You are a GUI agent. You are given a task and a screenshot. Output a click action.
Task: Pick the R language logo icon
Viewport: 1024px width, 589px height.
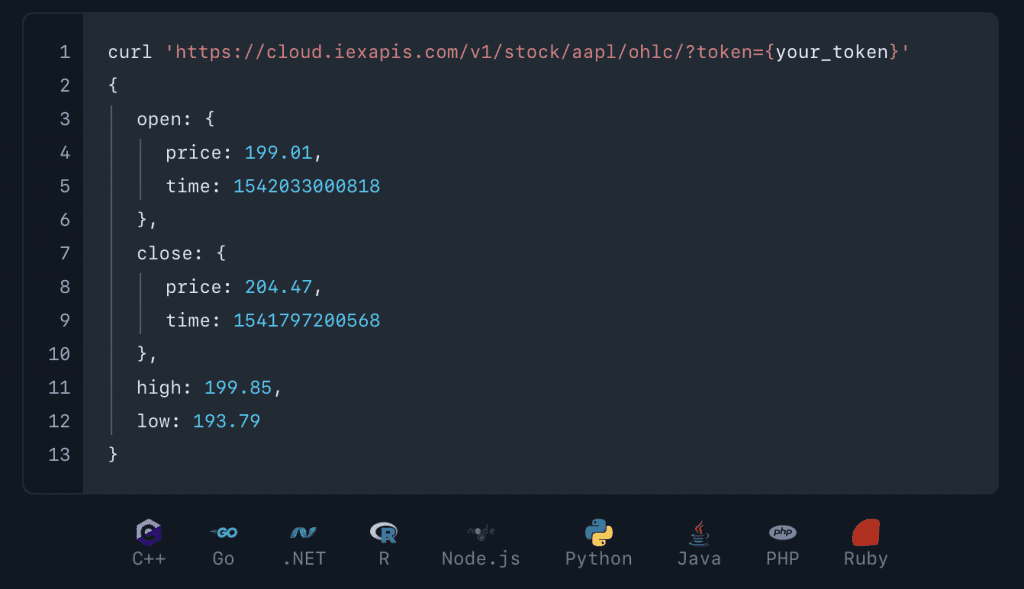pyautogui.click(x=383, y=532)
